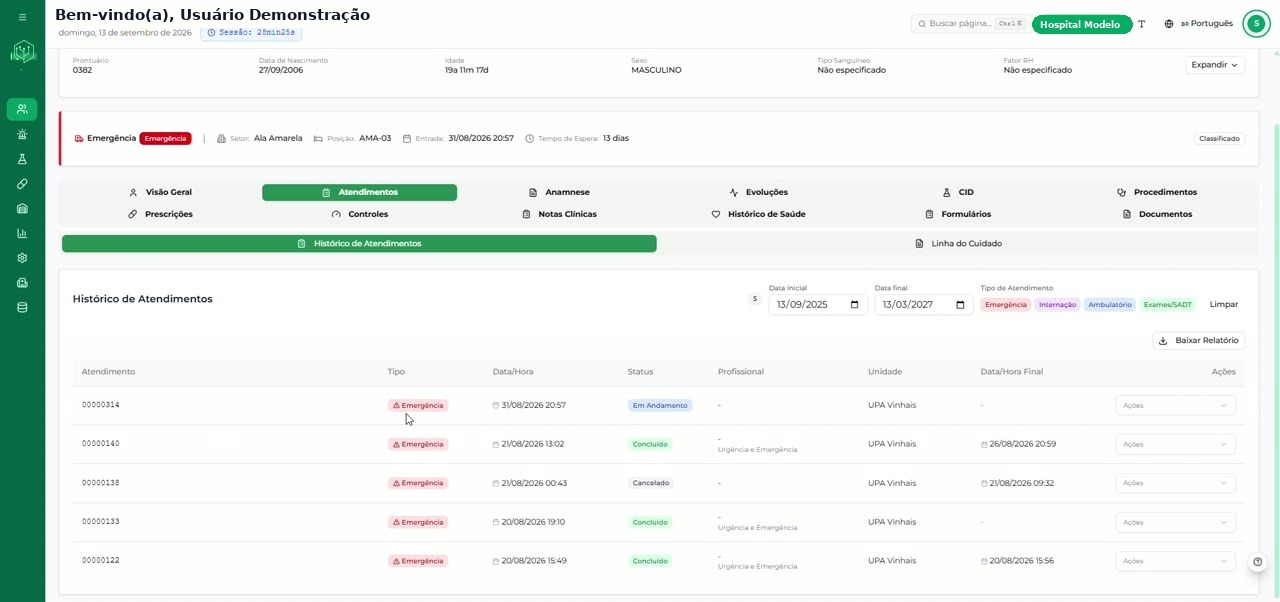Open the patients (people) icon in the sidebar
The image size is (1280, 602).
coord(22,109)
